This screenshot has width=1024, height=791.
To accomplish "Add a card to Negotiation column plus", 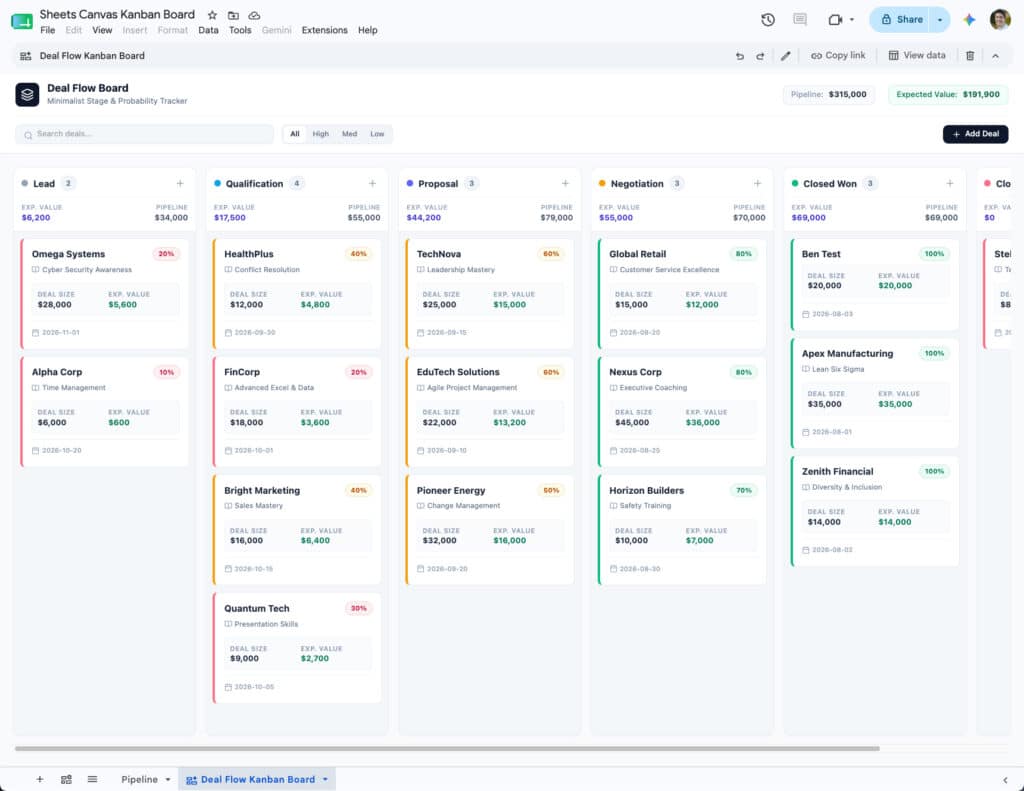I will pyautogui.click(x=758, y=184).
